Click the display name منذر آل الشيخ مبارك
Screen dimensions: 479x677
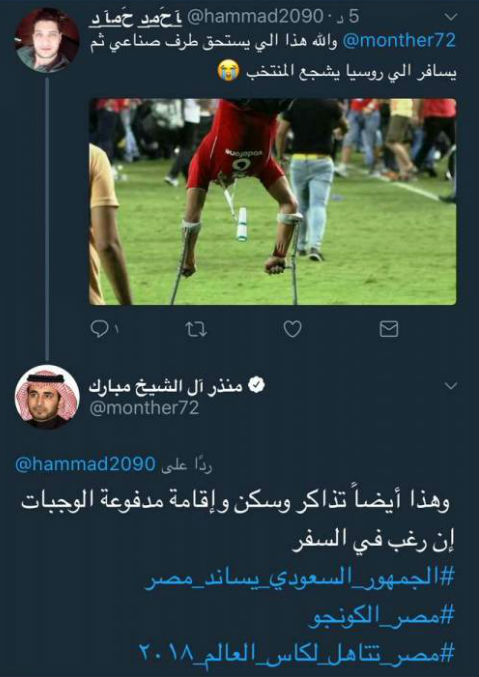pyautogui.click(x=166, y=386)
